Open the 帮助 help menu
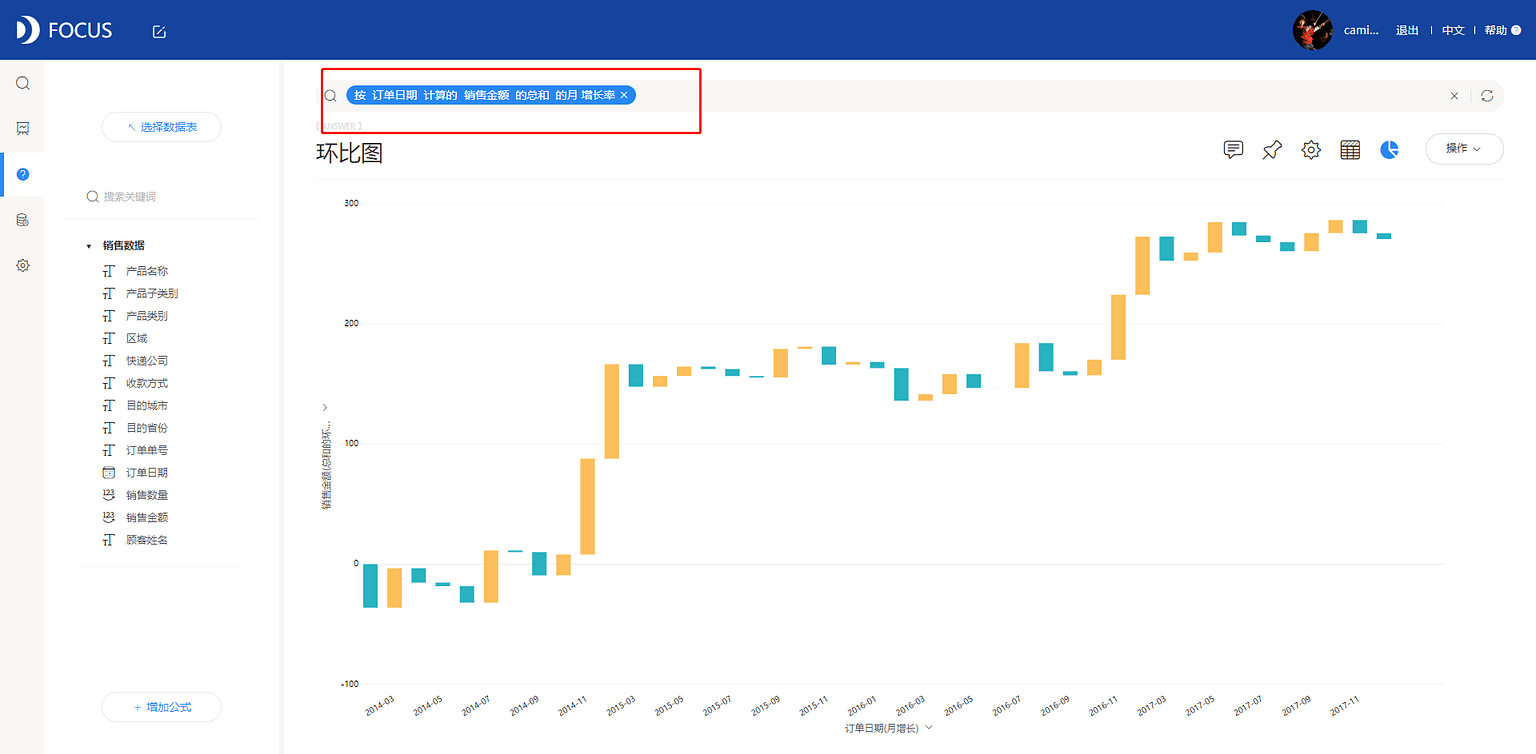 tap(1495, 30)
